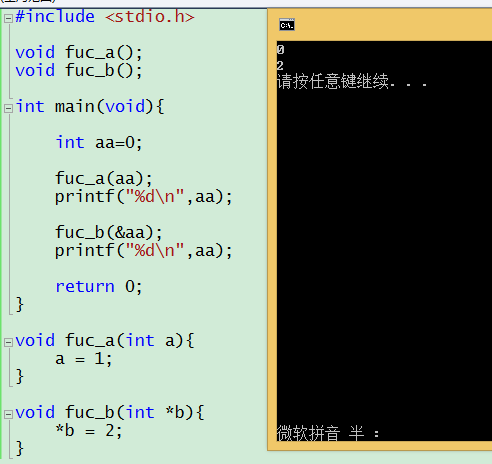Click the line '#include <stdio.h>'
The height and width of the screenshot is (464, 492).
coord(105,17)
